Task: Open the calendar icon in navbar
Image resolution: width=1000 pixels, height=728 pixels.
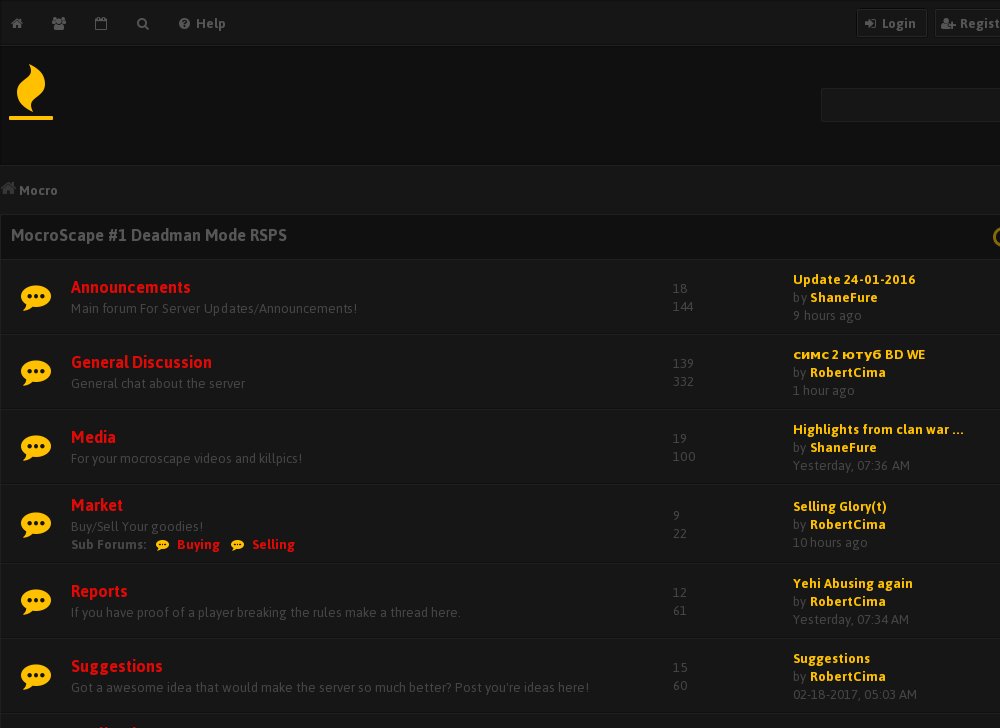Action: 101,23
